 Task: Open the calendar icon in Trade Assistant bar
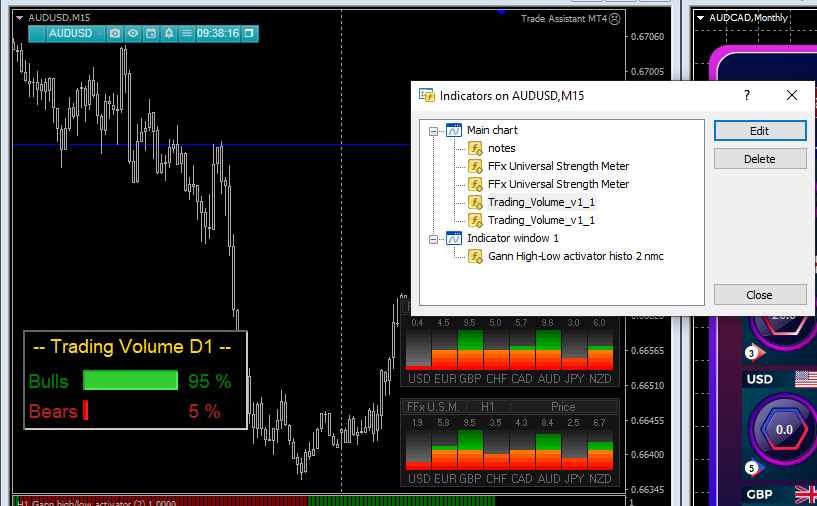151,33
